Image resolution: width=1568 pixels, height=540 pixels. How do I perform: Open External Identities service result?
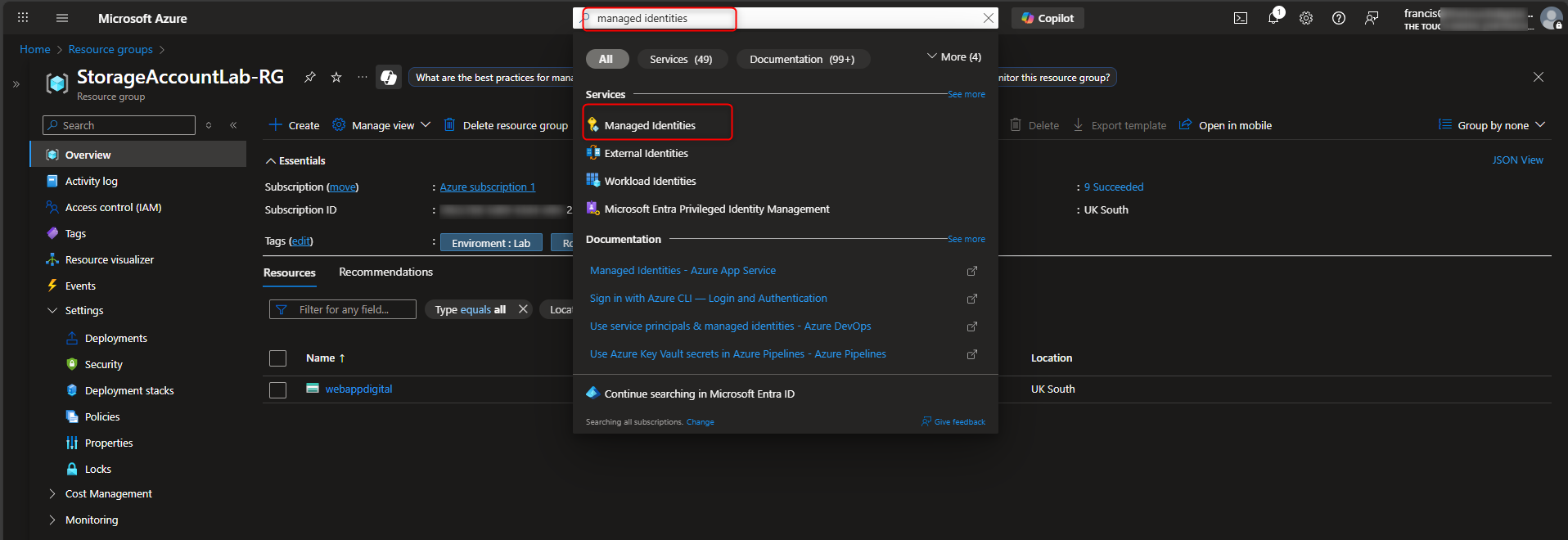tap(646, 153)
